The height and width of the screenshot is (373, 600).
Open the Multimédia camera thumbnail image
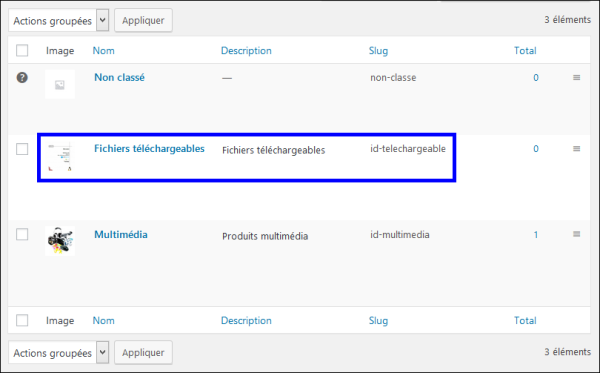click(60, 241)
